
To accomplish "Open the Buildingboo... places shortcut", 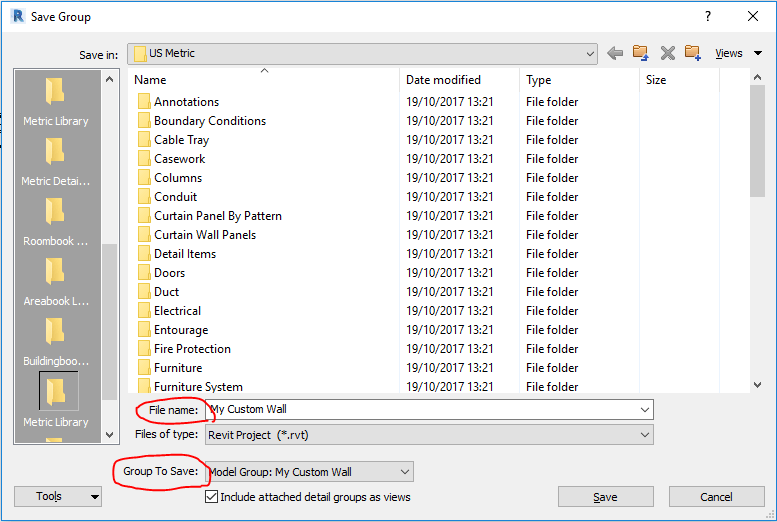I will (x=56, y=341).
